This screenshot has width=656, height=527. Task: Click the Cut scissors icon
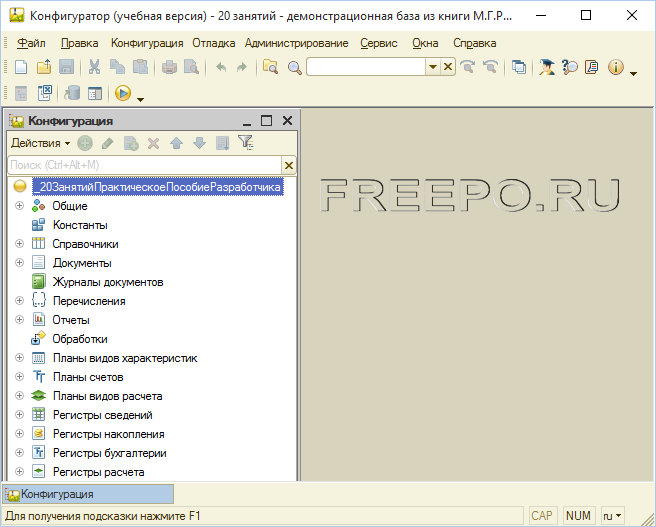point(94,67)
